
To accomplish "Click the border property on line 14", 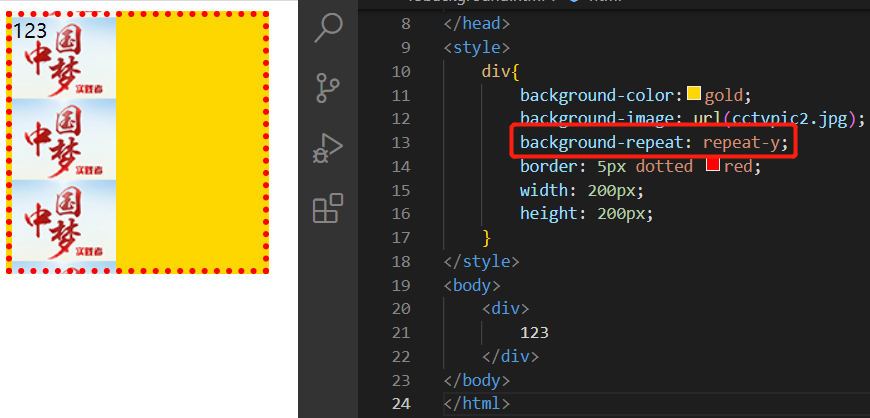I will pyautogui.click(x=548, y=166).
